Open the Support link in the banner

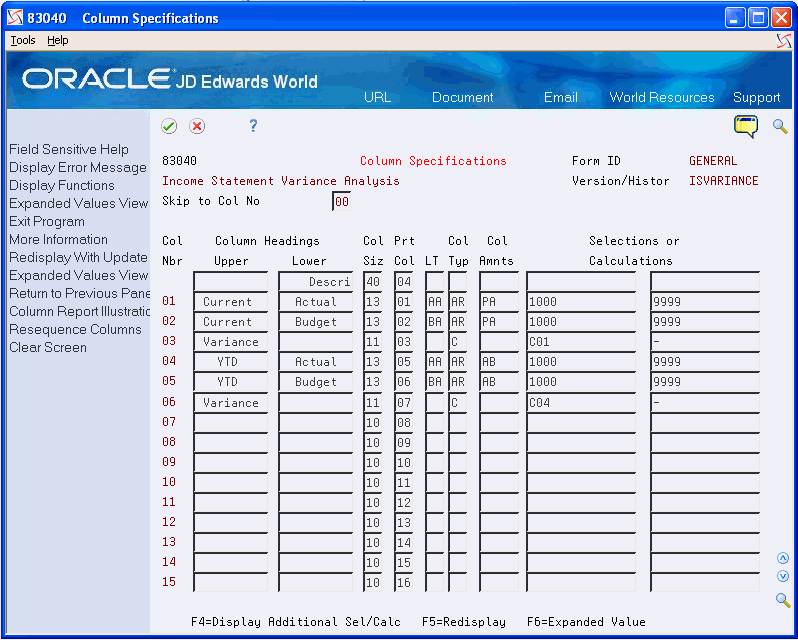(x=756, y=97)
